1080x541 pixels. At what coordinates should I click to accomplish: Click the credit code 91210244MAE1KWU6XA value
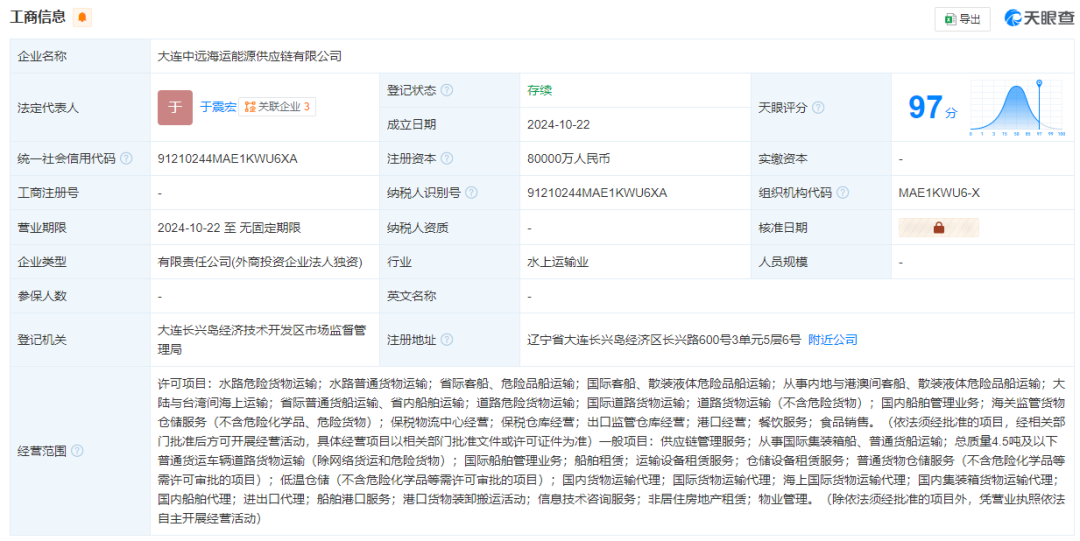227,159
